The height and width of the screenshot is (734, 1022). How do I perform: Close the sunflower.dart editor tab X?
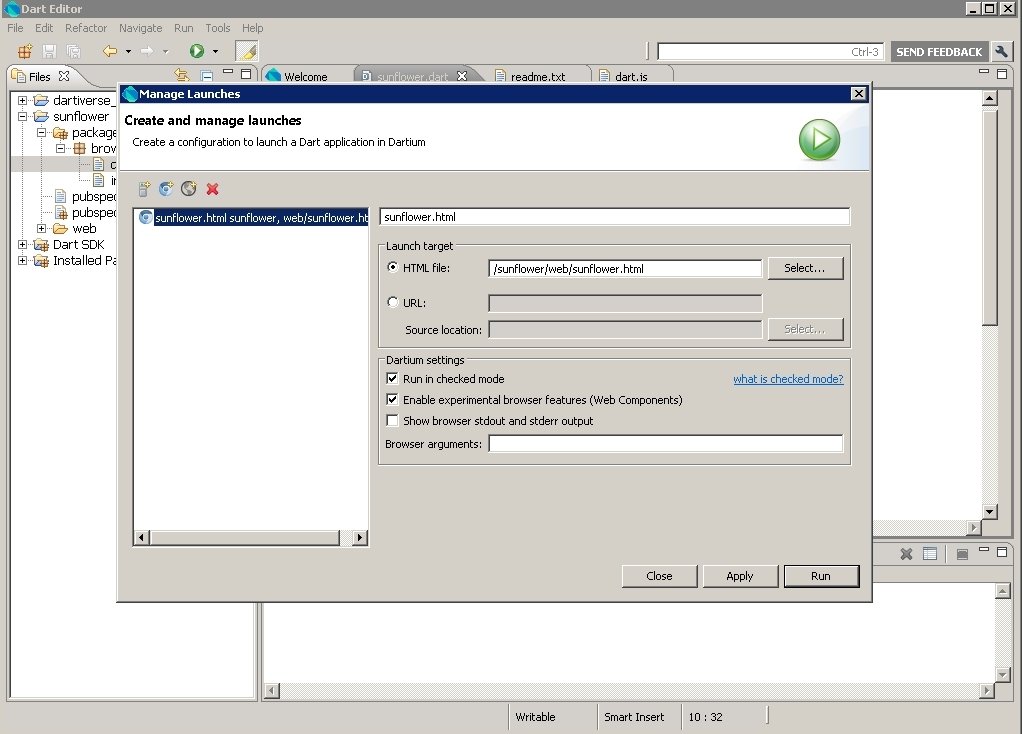pyautogui.click(x=462, y=76)
